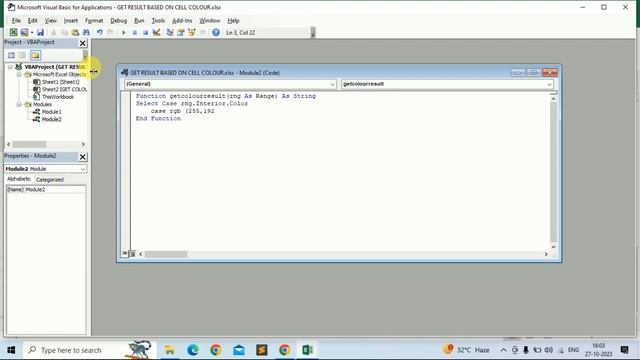Viewport: 640px width, 360px height.
Task: Click Procedure View button in code window
Action: click(124, 254)
